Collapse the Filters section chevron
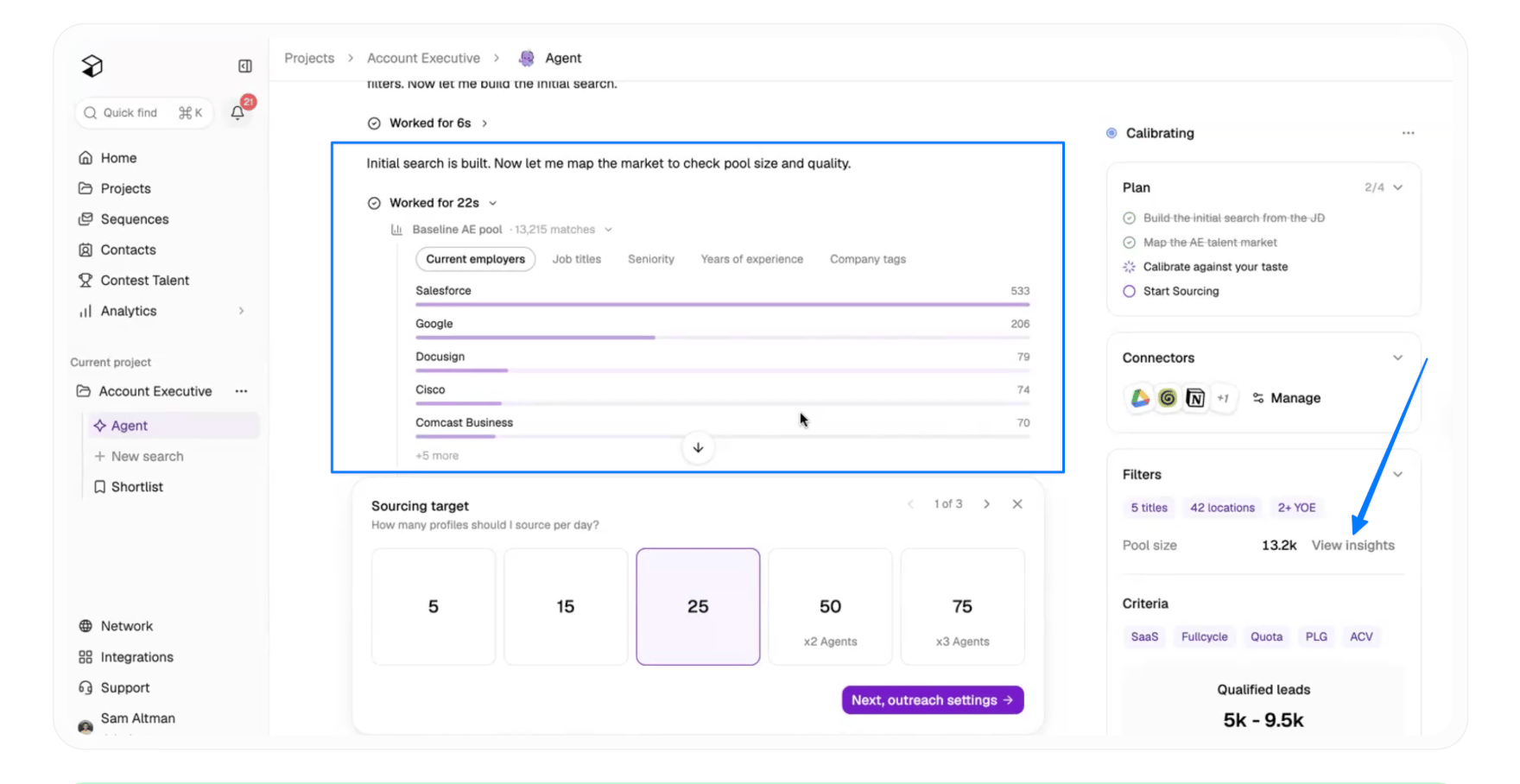 (x=1398, y=474)
